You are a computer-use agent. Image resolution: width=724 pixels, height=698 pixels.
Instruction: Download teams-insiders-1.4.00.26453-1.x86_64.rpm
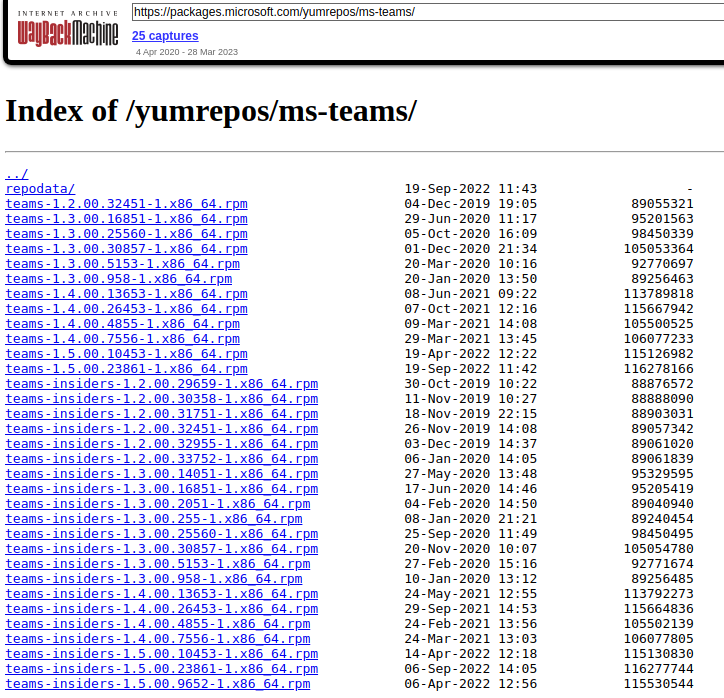pyautogui.click(x=162, y=609)
